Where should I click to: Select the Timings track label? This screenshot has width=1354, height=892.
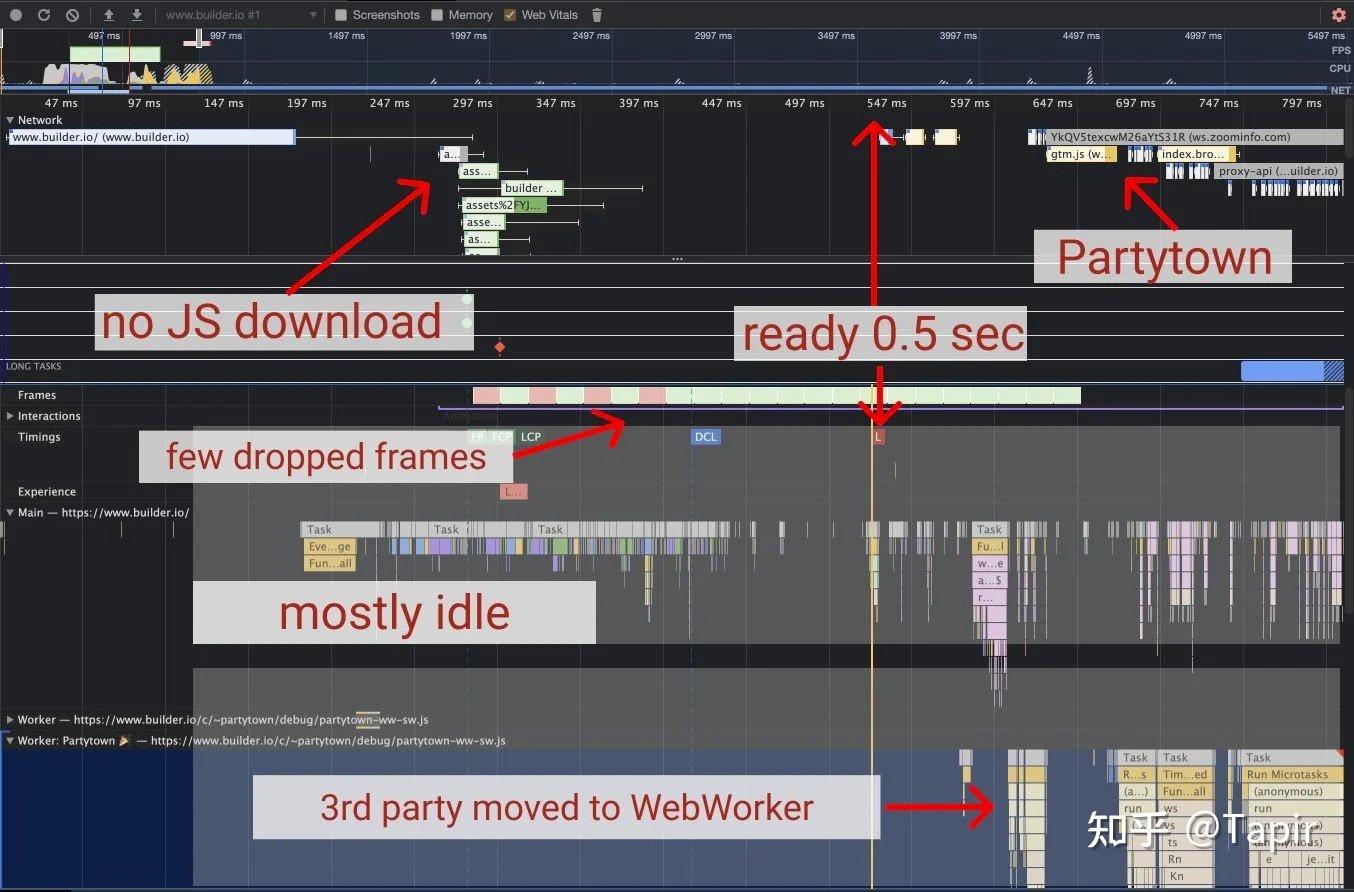[40, 437]
